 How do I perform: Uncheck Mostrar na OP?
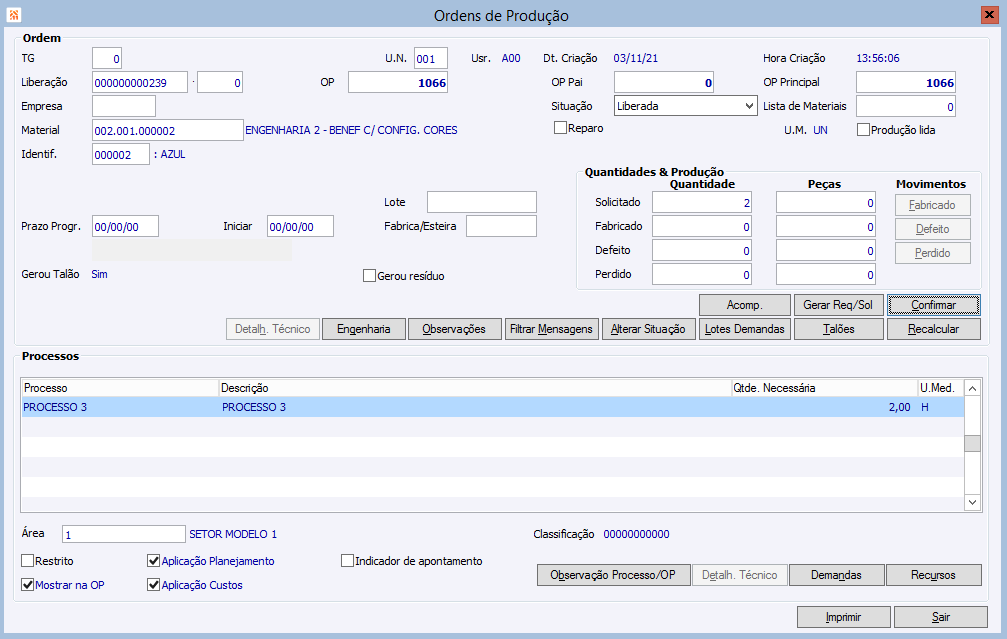[28, 584]
